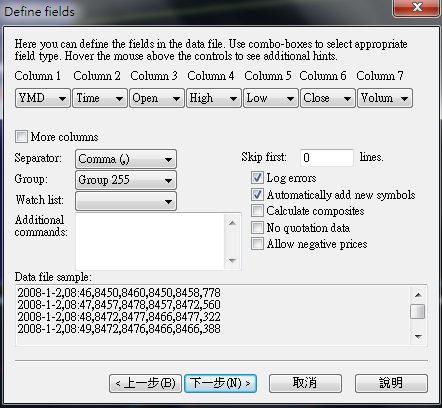Expand the Group 255 combo box
Image resolution: width=442 pixels, height=408 pixels.
[x=126, y=180]
